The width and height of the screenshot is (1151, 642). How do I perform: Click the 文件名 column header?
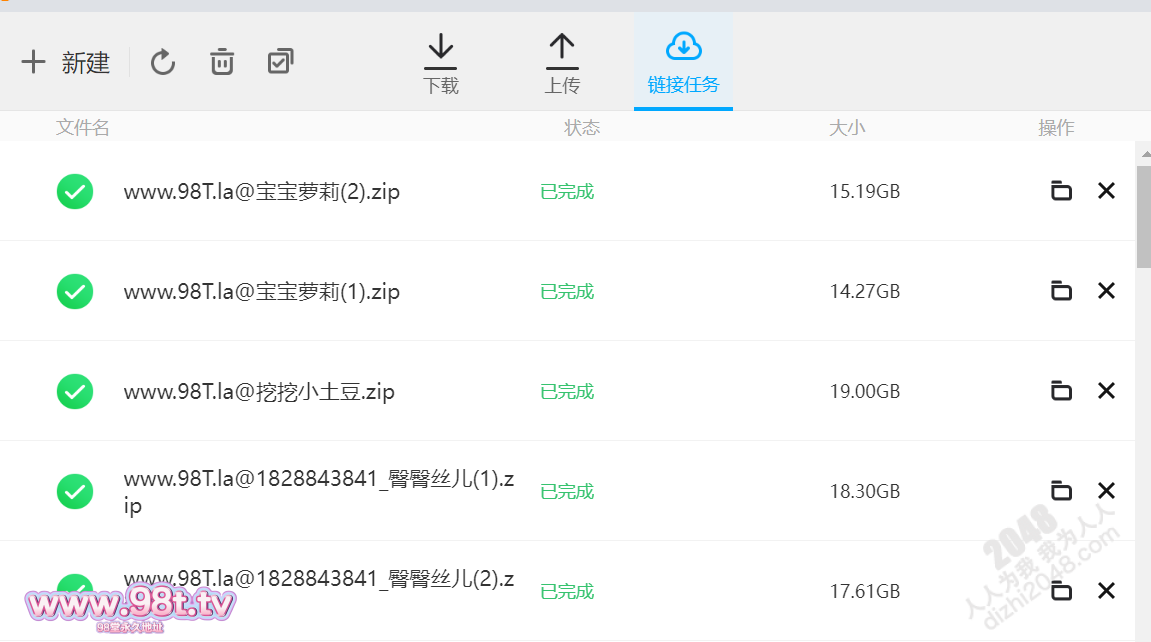pos(83,128)
